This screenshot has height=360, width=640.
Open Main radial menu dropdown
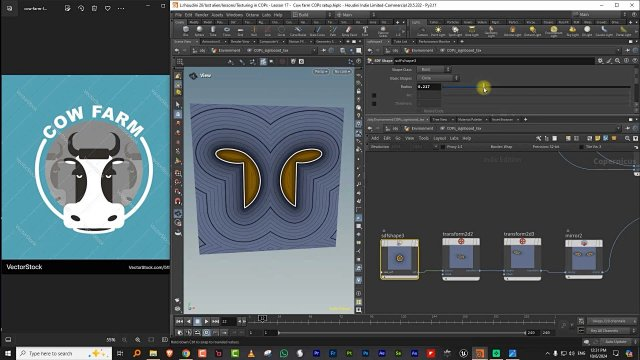pos(357,15)
